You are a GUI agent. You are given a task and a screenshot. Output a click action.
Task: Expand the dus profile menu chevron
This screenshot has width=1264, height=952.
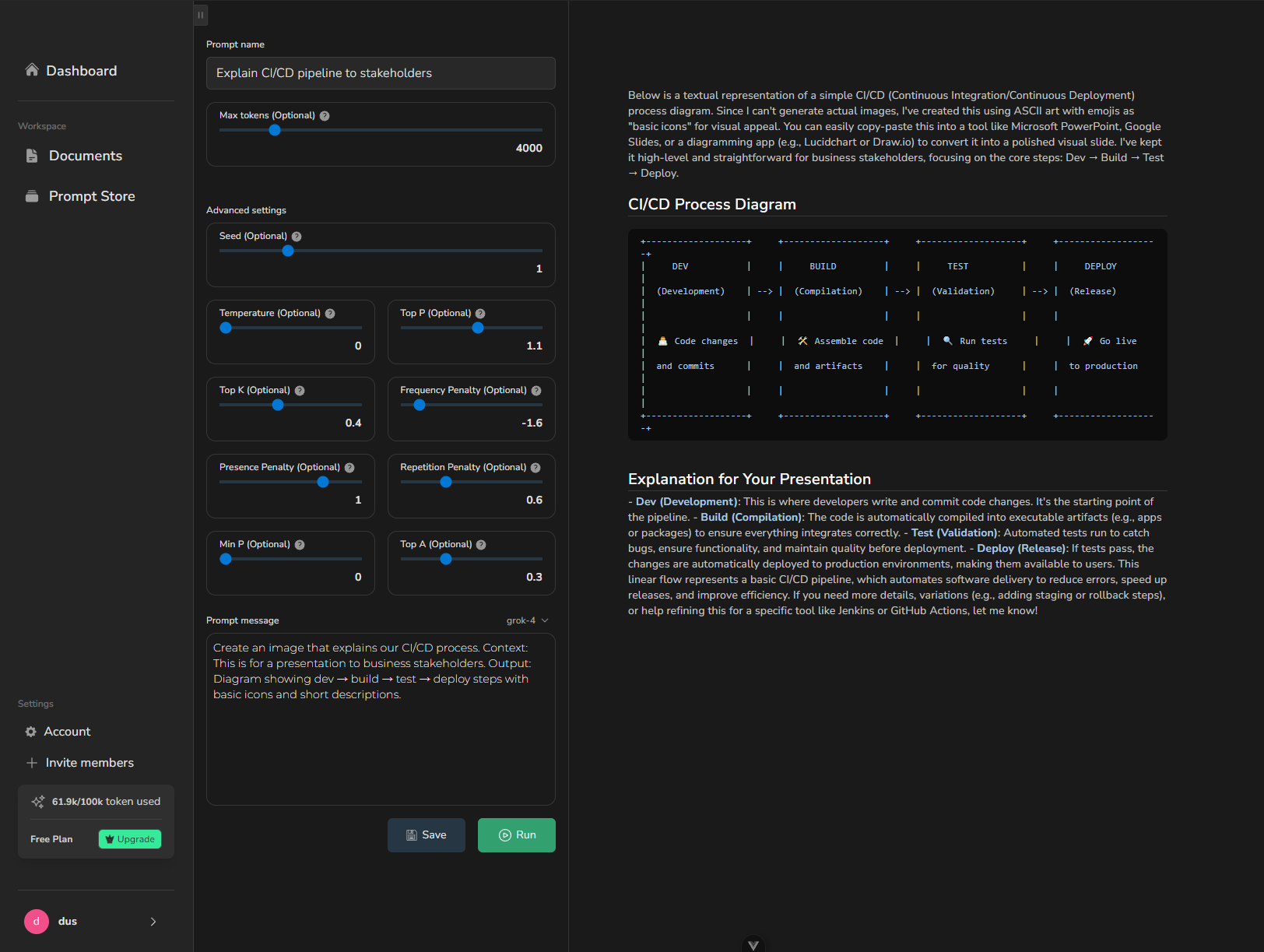coord(153,921)
